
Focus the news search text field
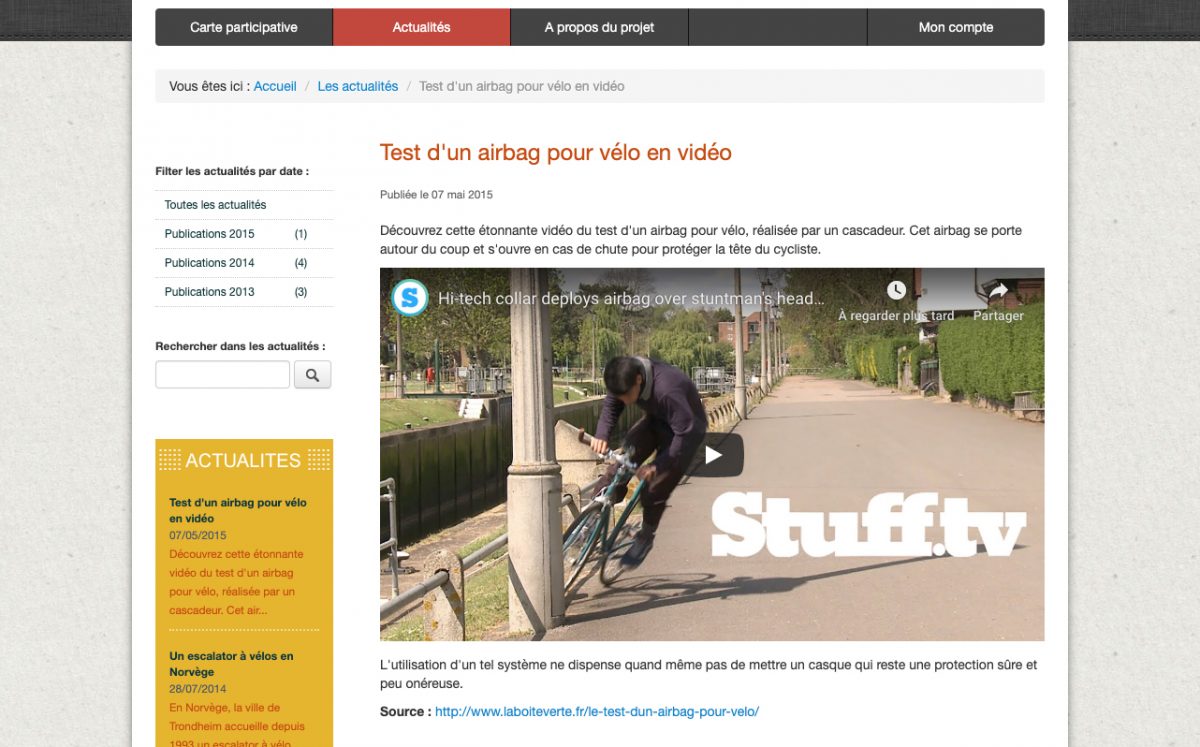coord(223,375)
